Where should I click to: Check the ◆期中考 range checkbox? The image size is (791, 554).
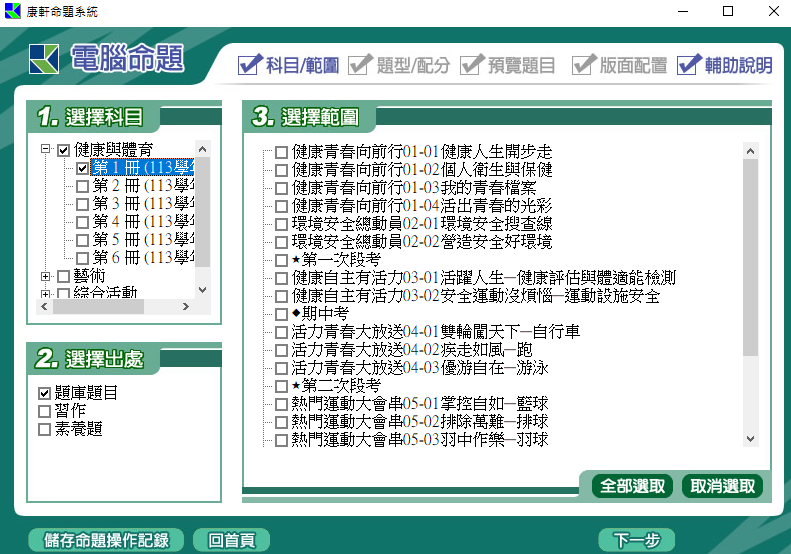[281, 314]
